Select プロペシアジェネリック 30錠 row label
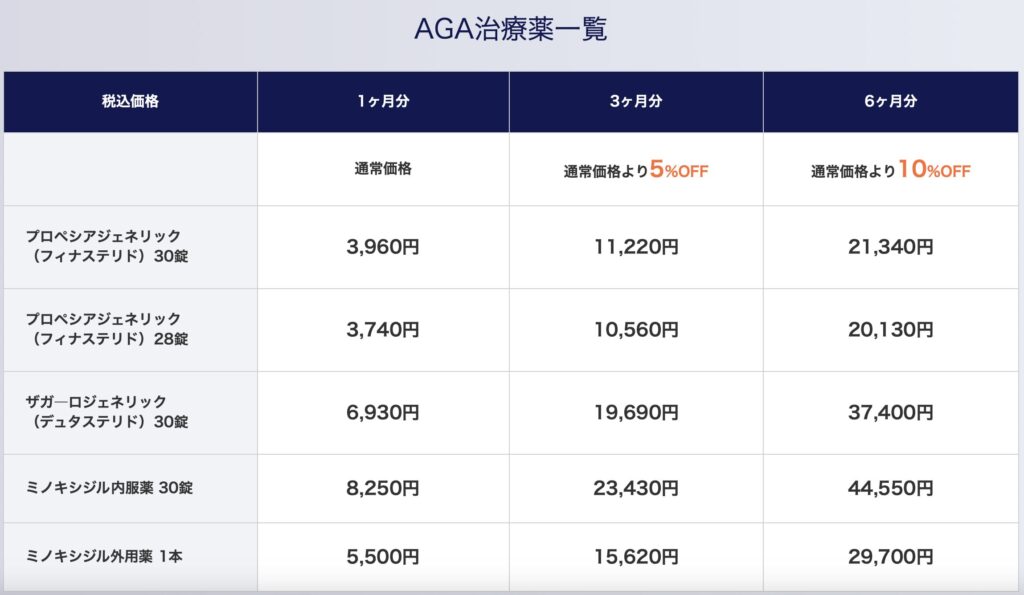The image size is (1024, 595). click(x=105, y=246)
